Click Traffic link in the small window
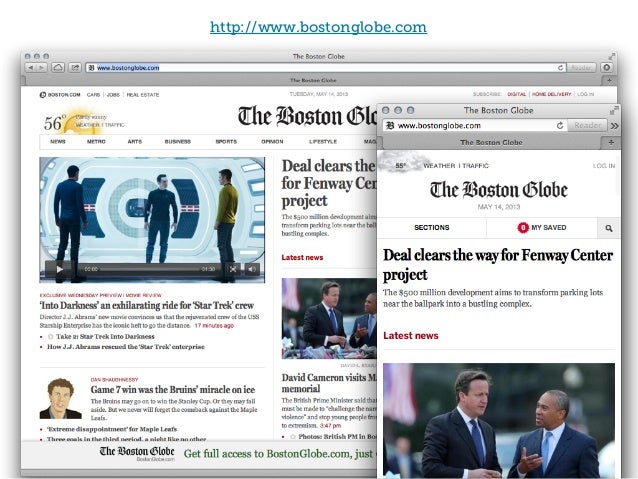This screenshot has height=479, width=638. click(x=475, y=166)
